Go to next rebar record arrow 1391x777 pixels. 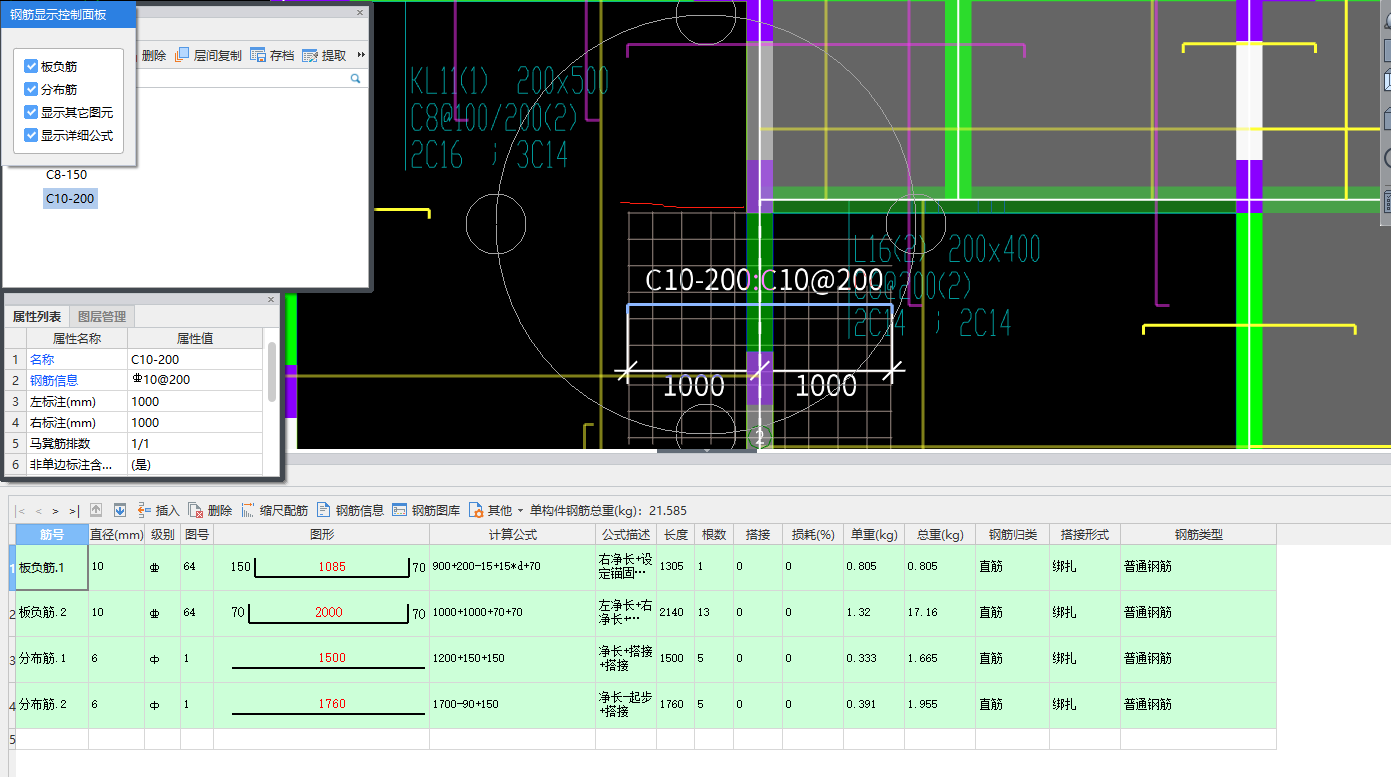[x=56, y=511]
